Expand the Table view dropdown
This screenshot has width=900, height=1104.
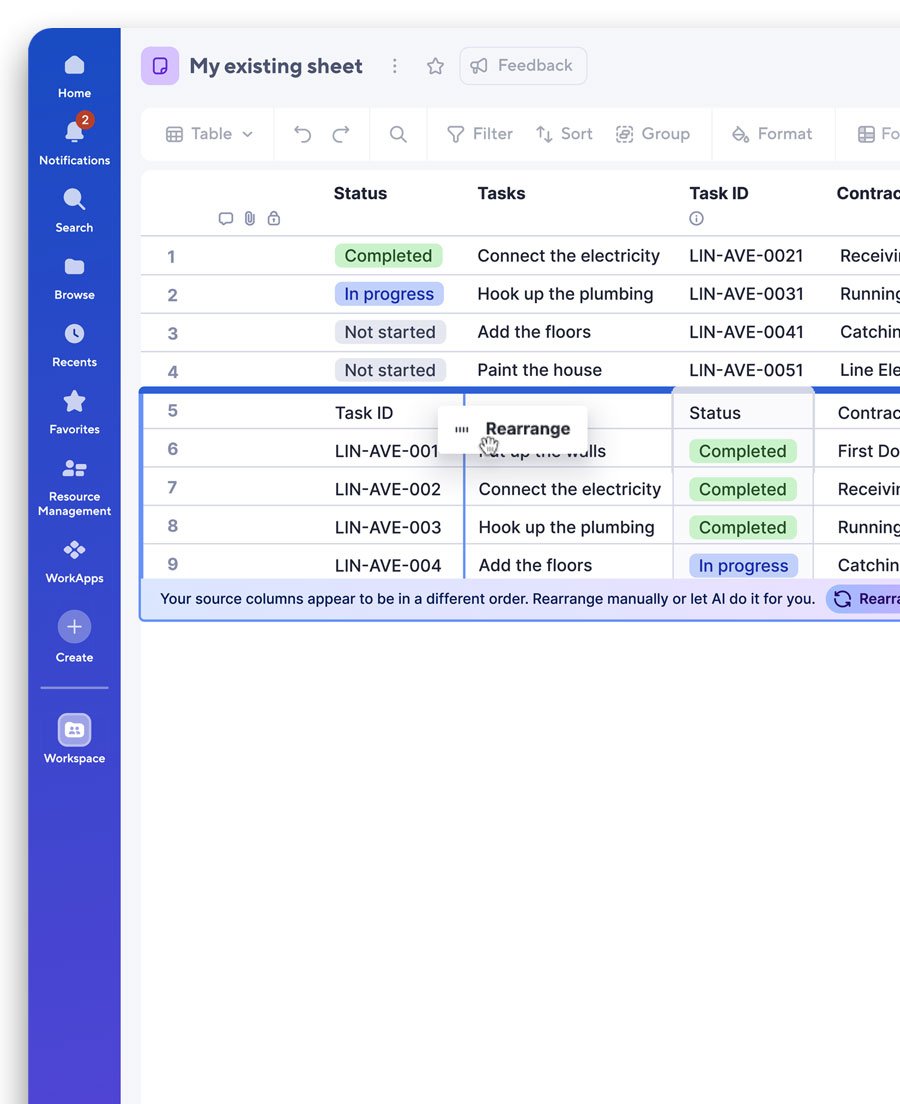point(209,134)
